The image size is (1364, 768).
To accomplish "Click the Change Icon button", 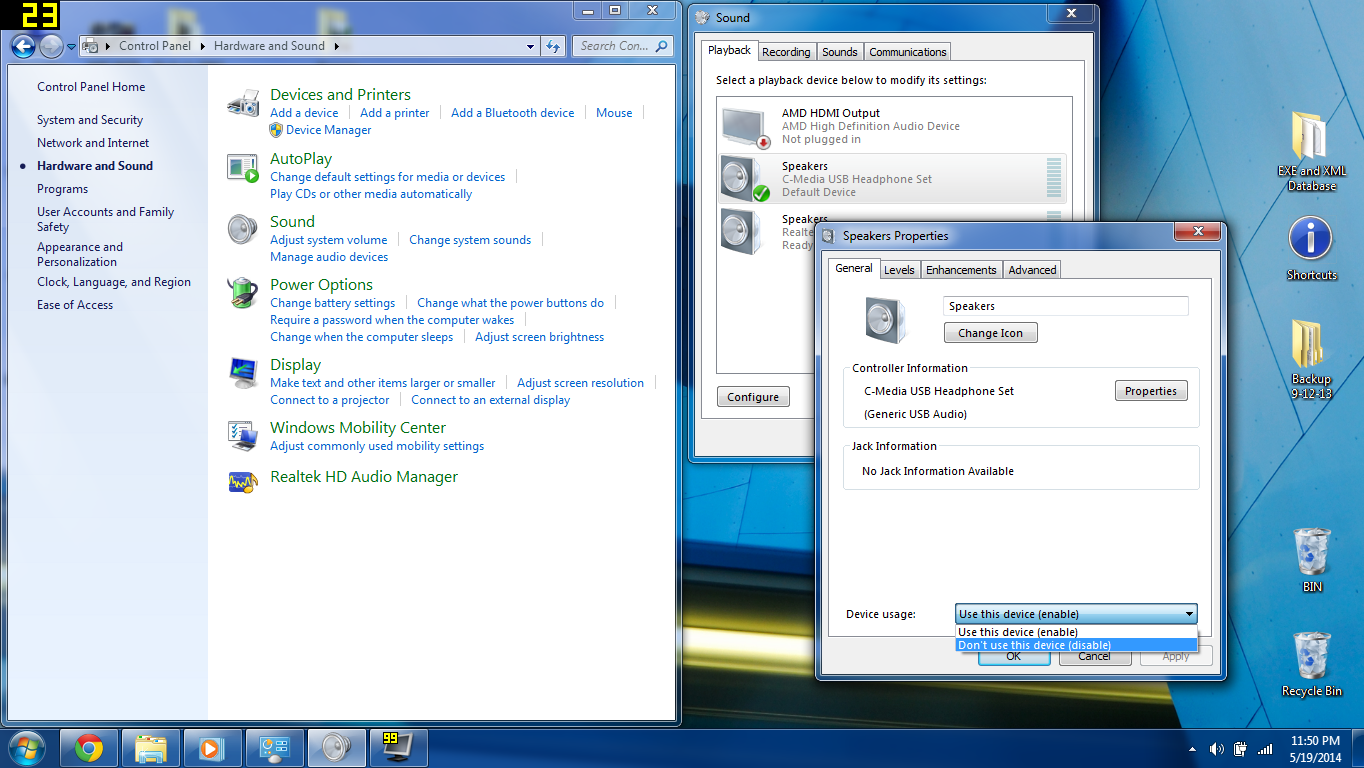I will click(x=991, y=333).
